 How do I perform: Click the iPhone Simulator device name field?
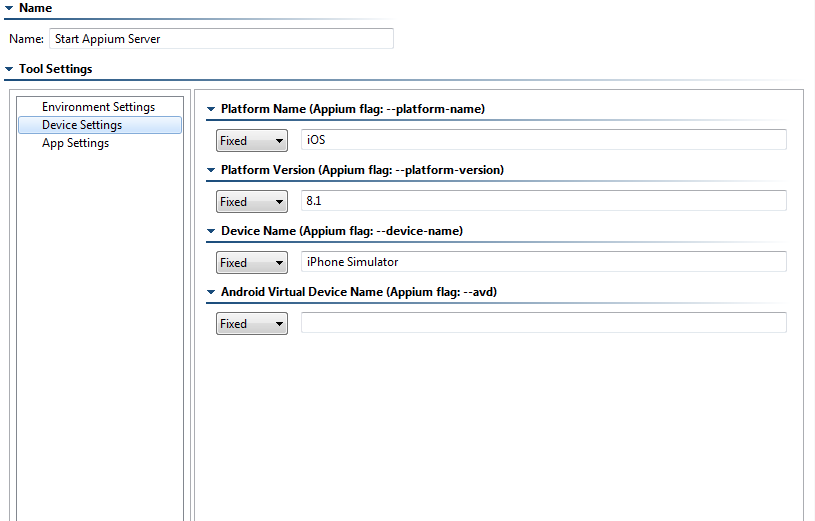pyautogui.click(x=544, y=262)
